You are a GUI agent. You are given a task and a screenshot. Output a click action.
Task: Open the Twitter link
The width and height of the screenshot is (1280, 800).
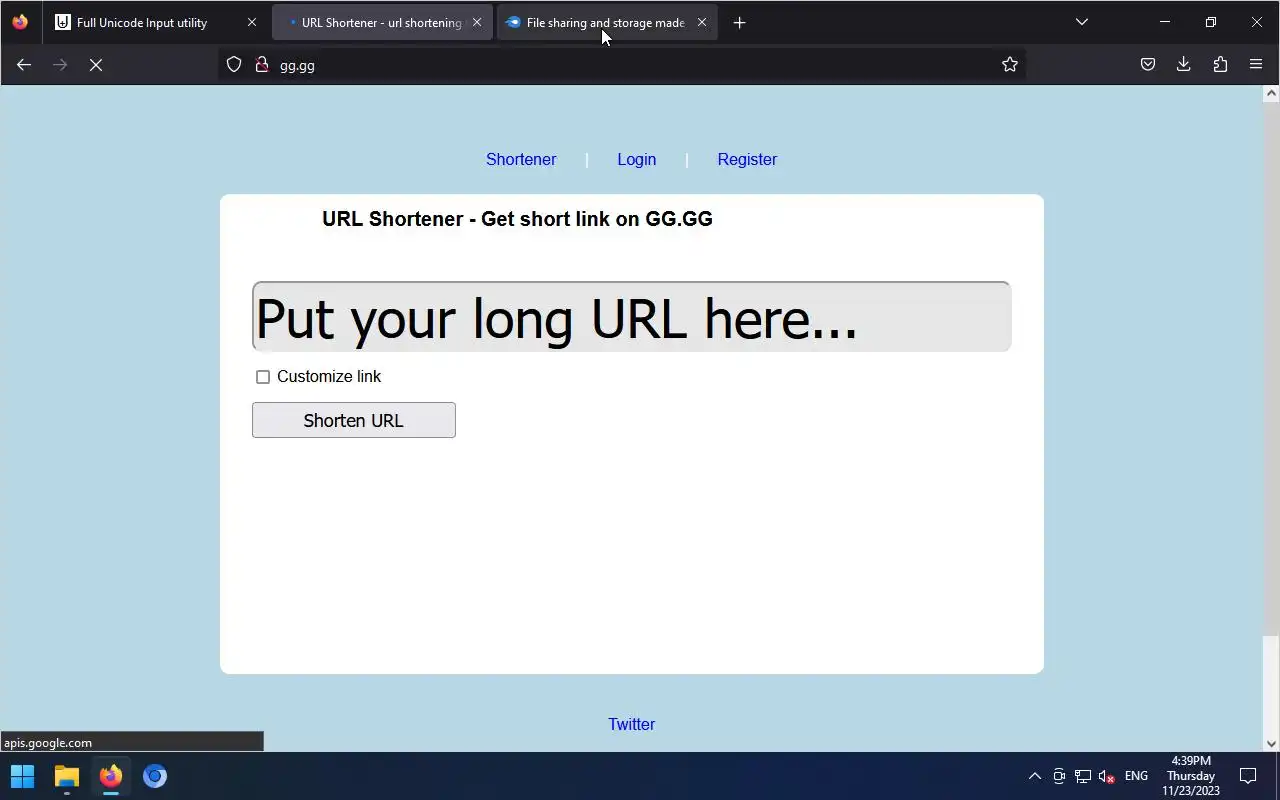click(632, 724)
